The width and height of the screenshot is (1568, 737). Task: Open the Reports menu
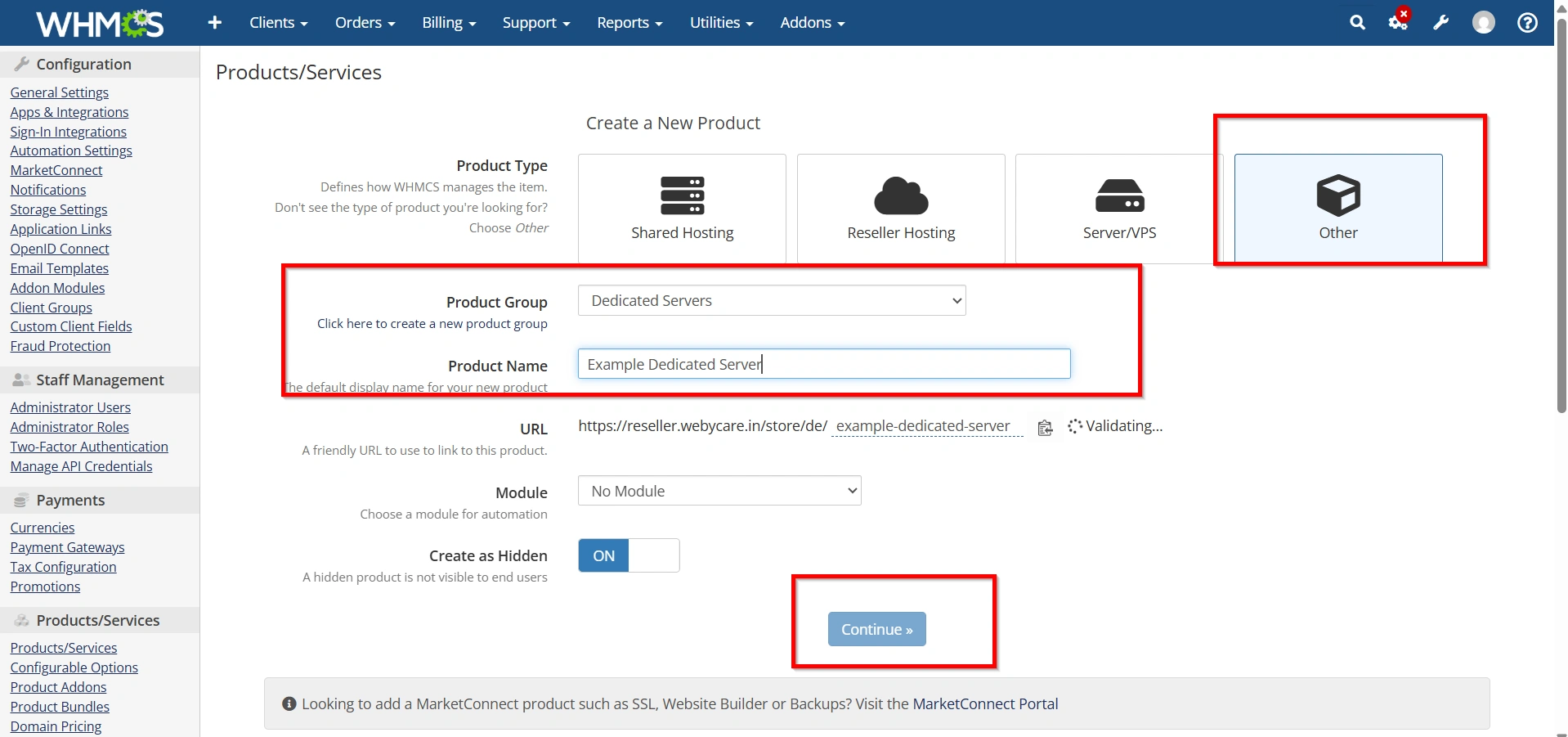click(629, 23)
